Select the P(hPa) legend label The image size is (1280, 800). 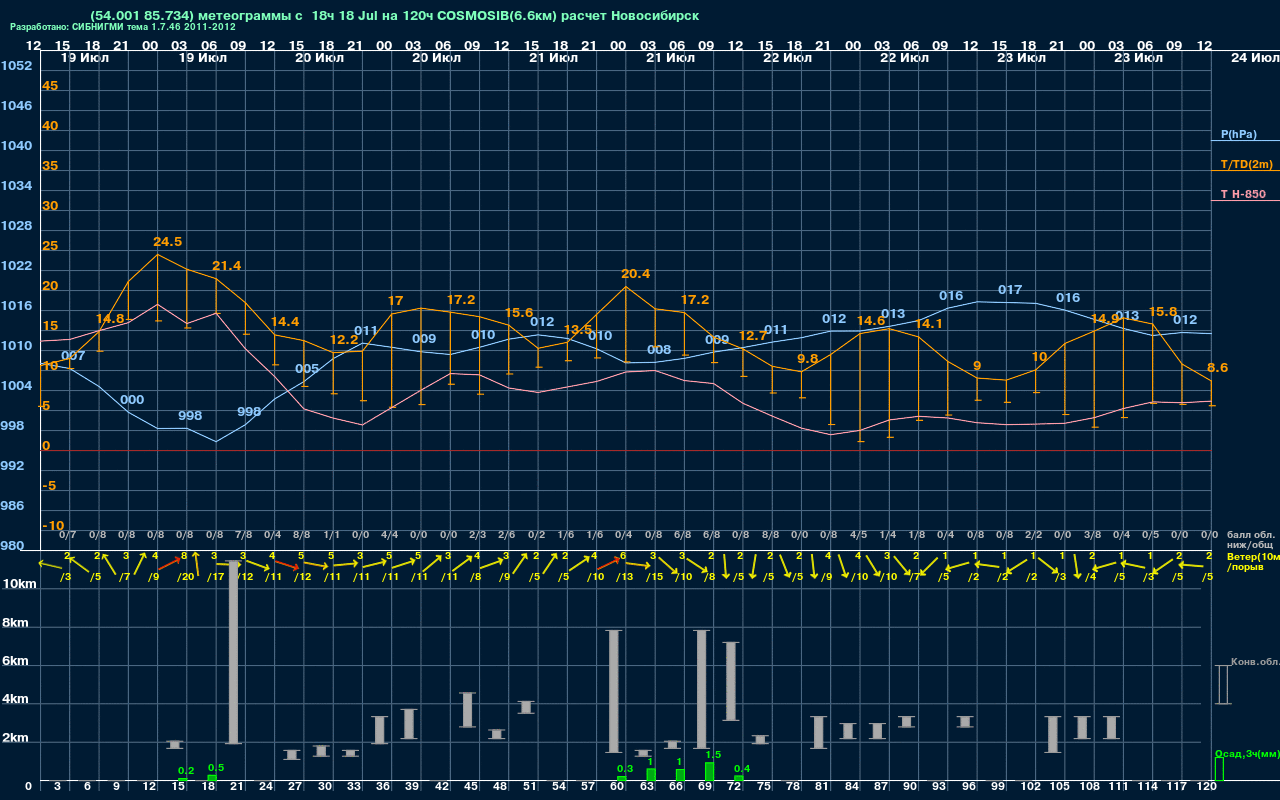(1238, 134)
